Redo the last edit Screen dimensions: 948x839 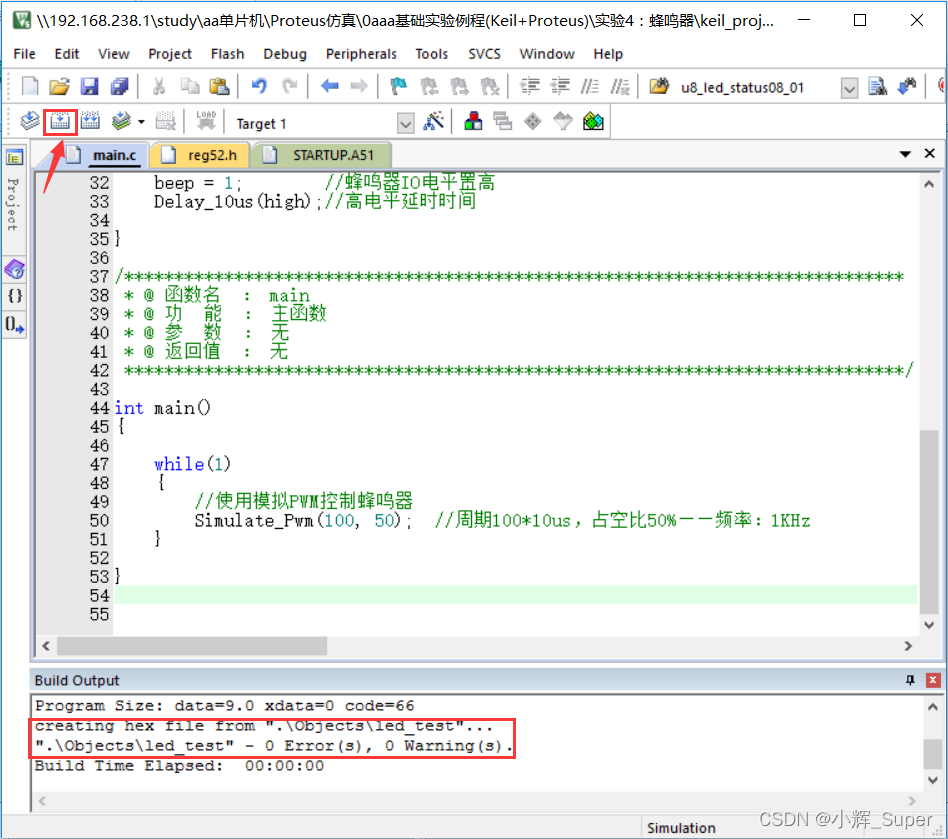[x=290, y=86]
